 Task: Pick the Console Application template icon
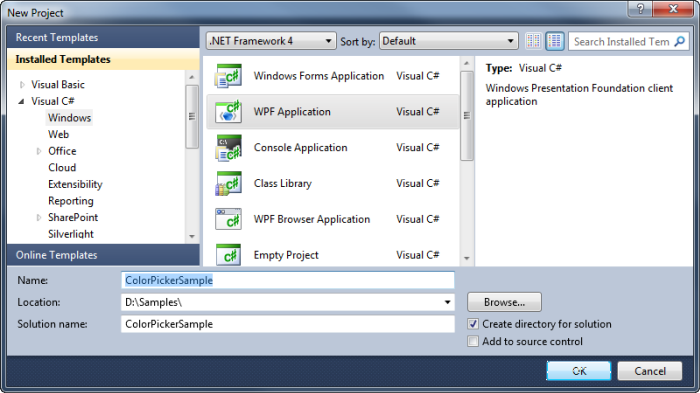click(228, 147)
